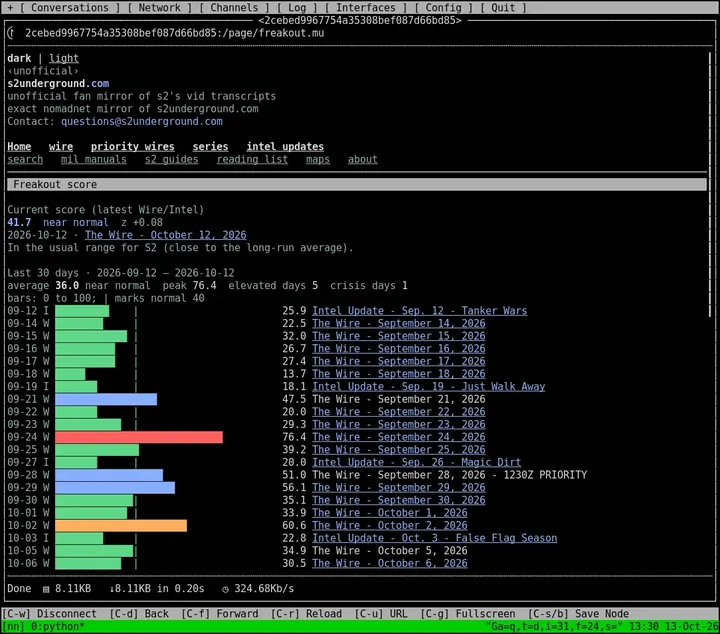
Task: Click the Freakout score heading bar
Action: point(357,185)
